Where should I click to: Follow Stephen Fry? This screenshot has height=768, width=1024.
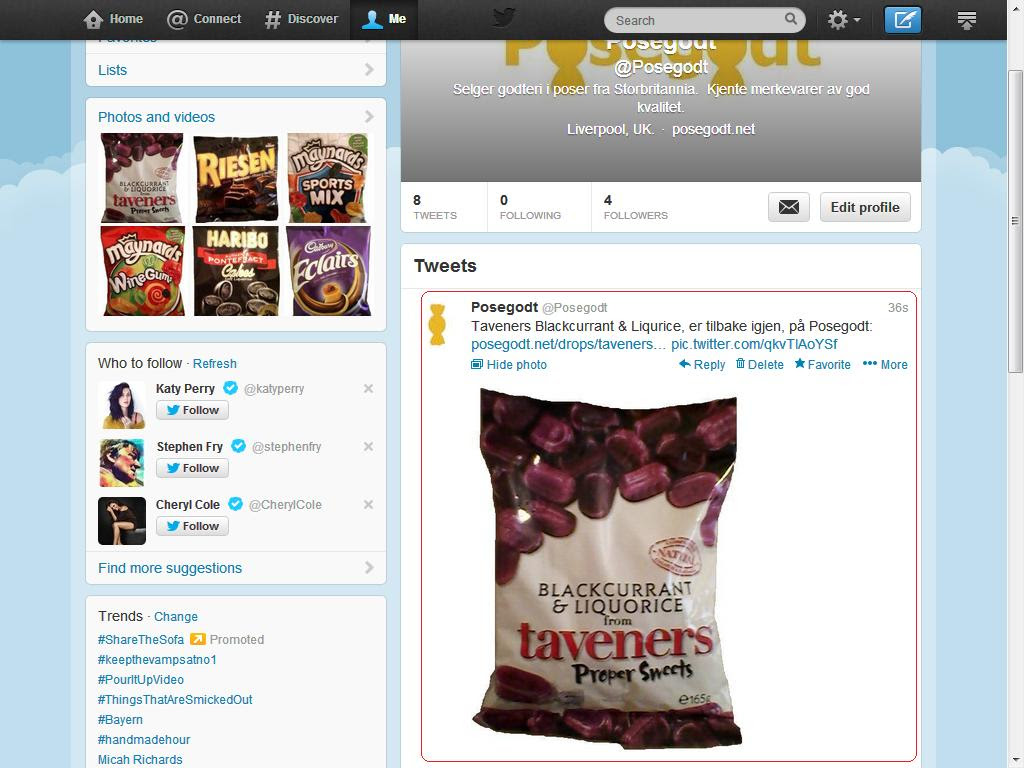(192, 468)
